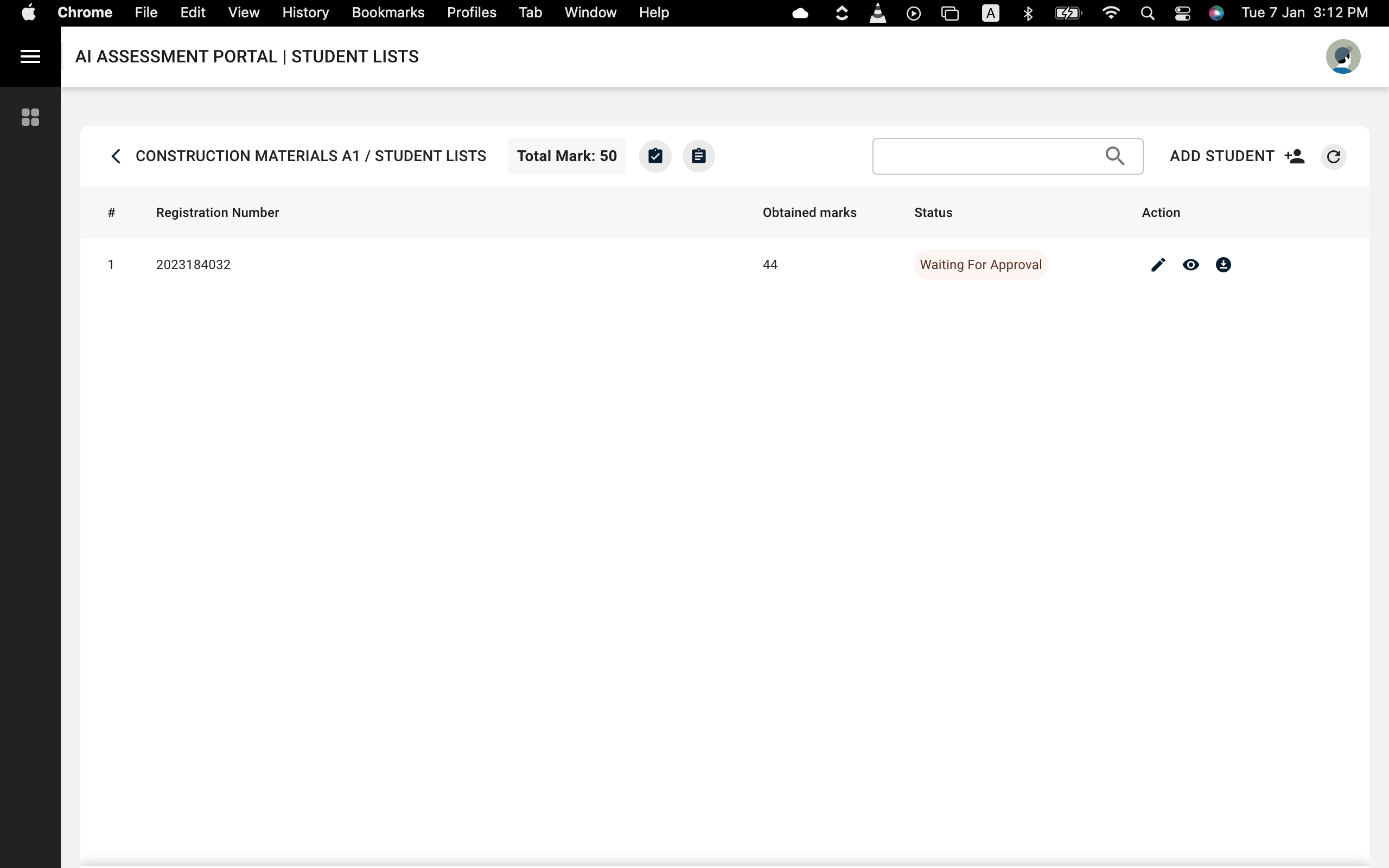Click the Waiting For Approval status badge
1389x868 pixels.
(980, 265)
